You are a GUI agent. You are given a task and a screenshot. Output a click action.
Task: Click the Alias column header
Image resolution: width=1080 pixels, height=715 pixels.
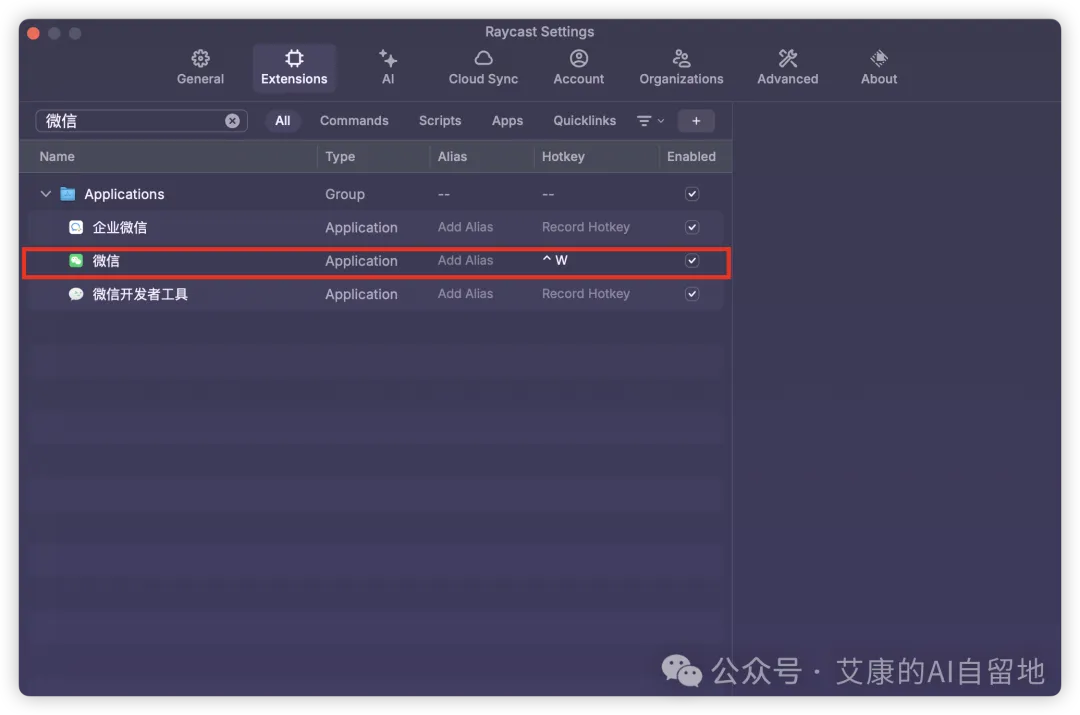(452, 156)
